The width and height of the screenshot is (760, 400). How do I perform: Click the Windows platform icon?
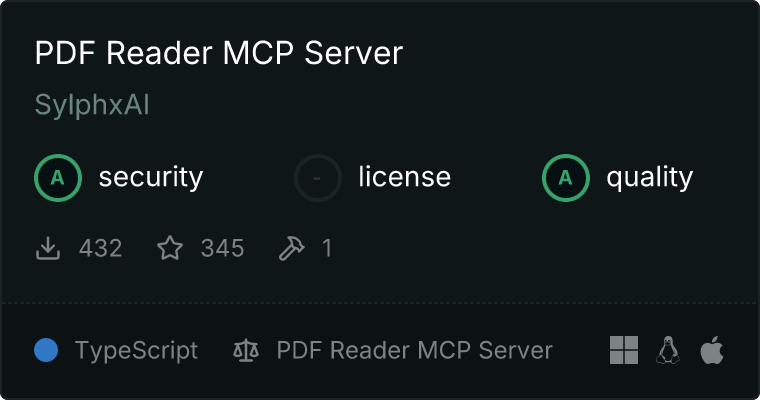[624, 350]
